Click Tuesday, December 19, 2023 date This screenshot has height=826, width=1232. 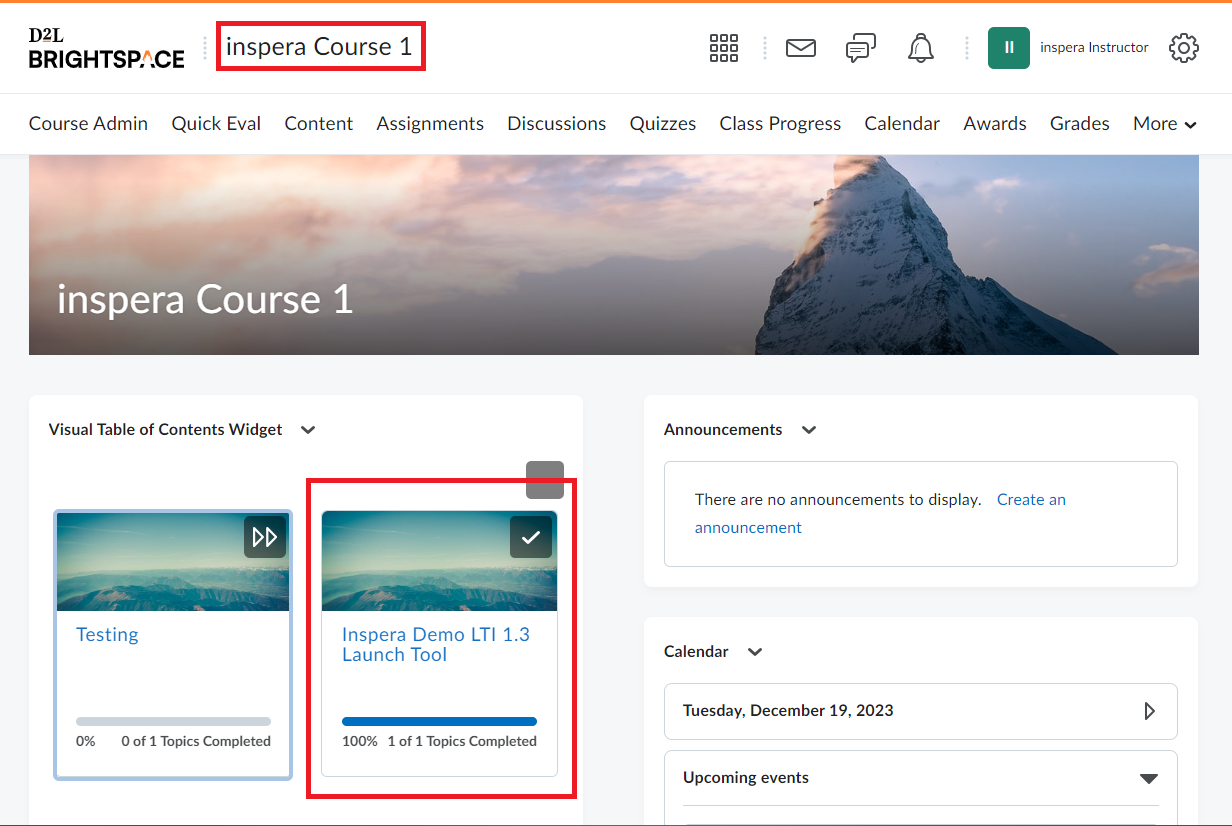(x=788, y=711)
